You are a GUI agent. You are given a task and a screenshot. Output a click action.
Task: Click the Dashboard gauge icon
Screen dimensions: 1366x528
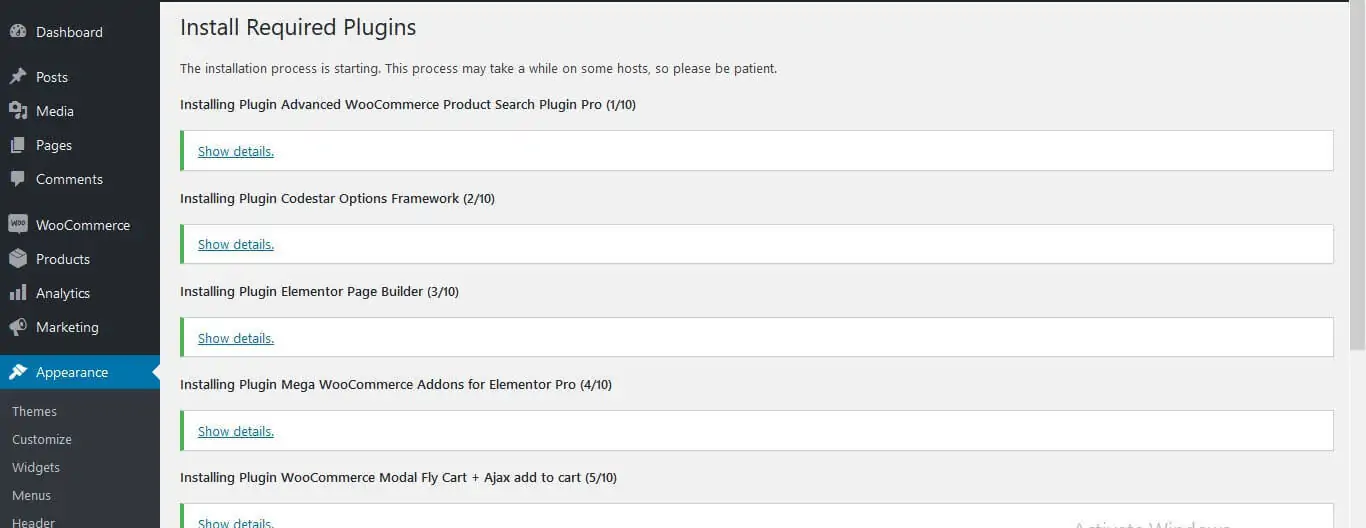(x=18, y=31)
